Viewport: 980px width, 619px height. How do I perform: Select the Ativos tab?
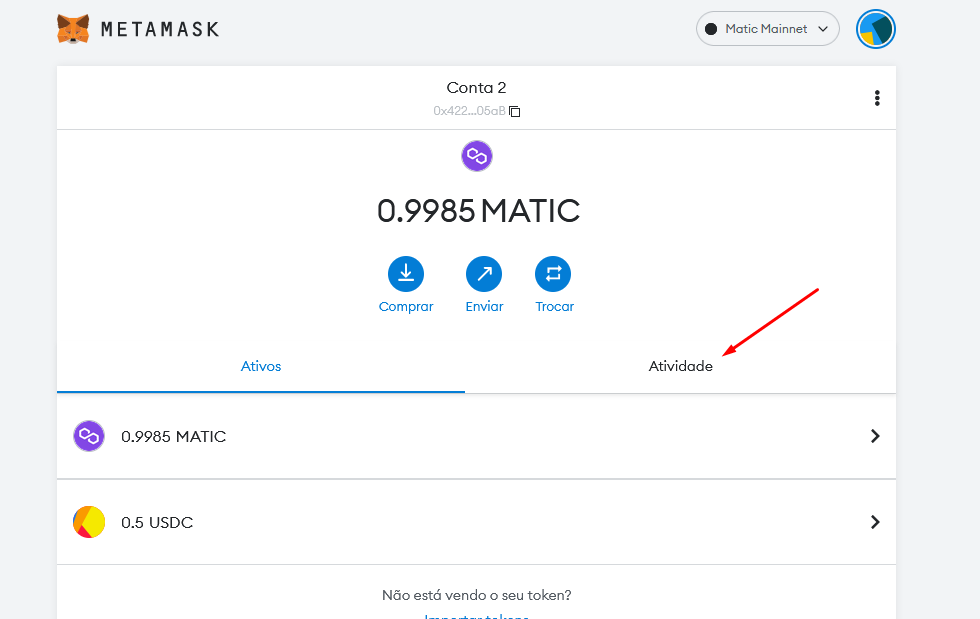point(261,367)
